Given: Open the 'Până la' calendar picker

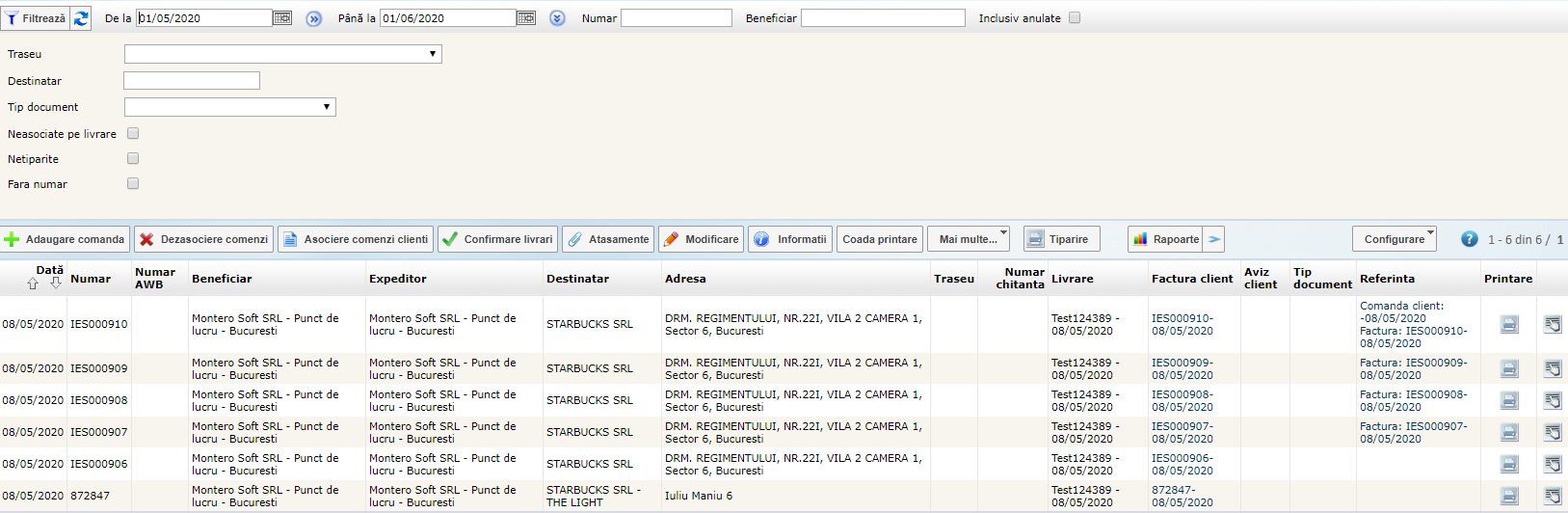Looking at the screenshot, I should [x=526, y=18].
